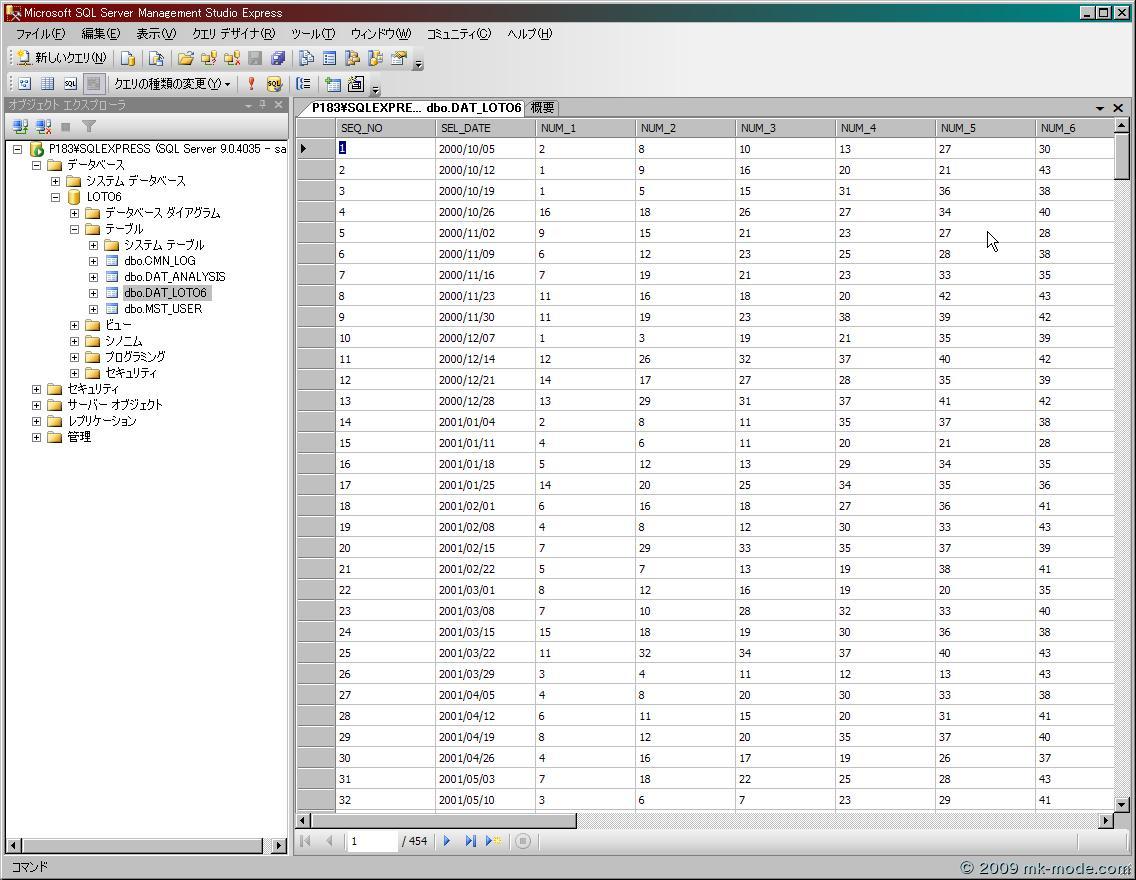
Task: Toggle the Diagram pane display
Action: (x=25, y=84)
